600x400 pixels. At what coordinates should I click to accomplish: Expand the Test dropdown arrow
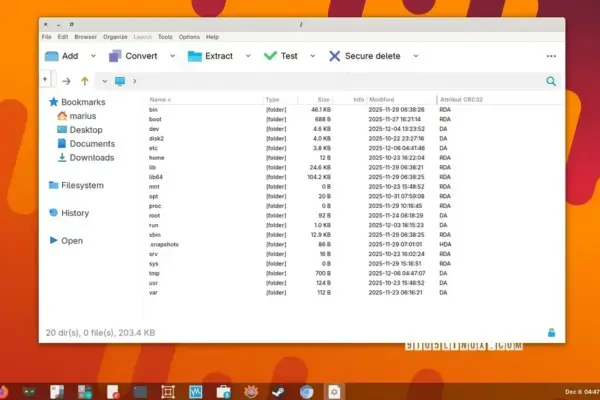pyautogui.click(x=313, y=56)
